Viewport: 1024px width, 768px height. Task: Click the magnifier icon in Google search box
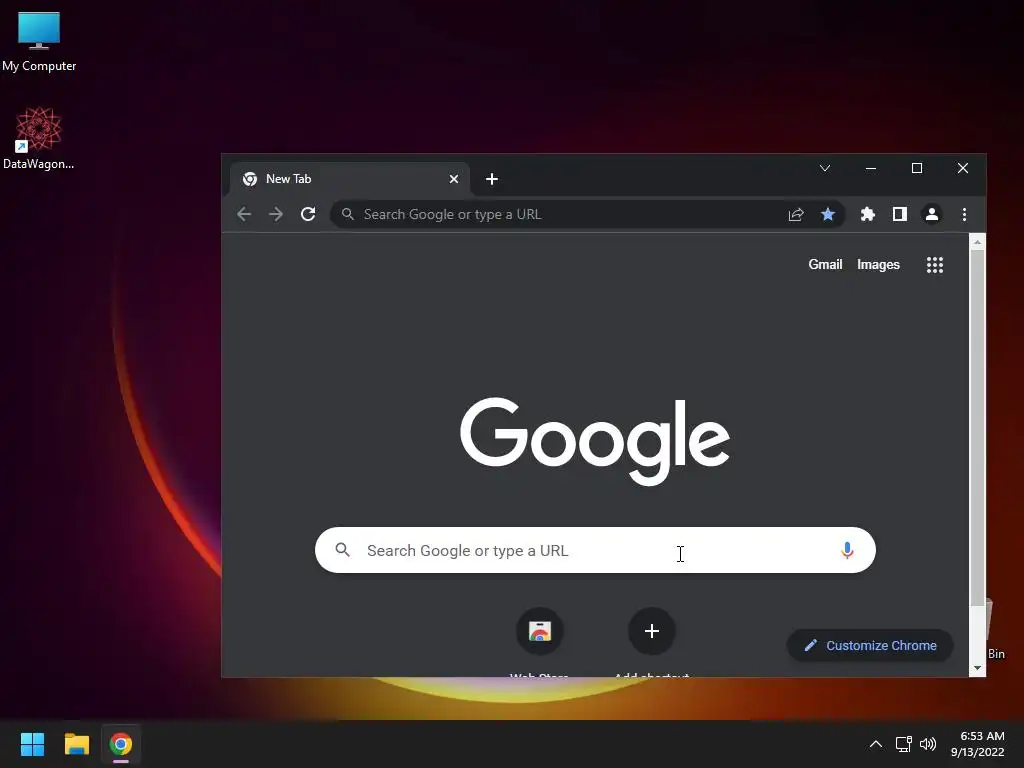[343, 550]
